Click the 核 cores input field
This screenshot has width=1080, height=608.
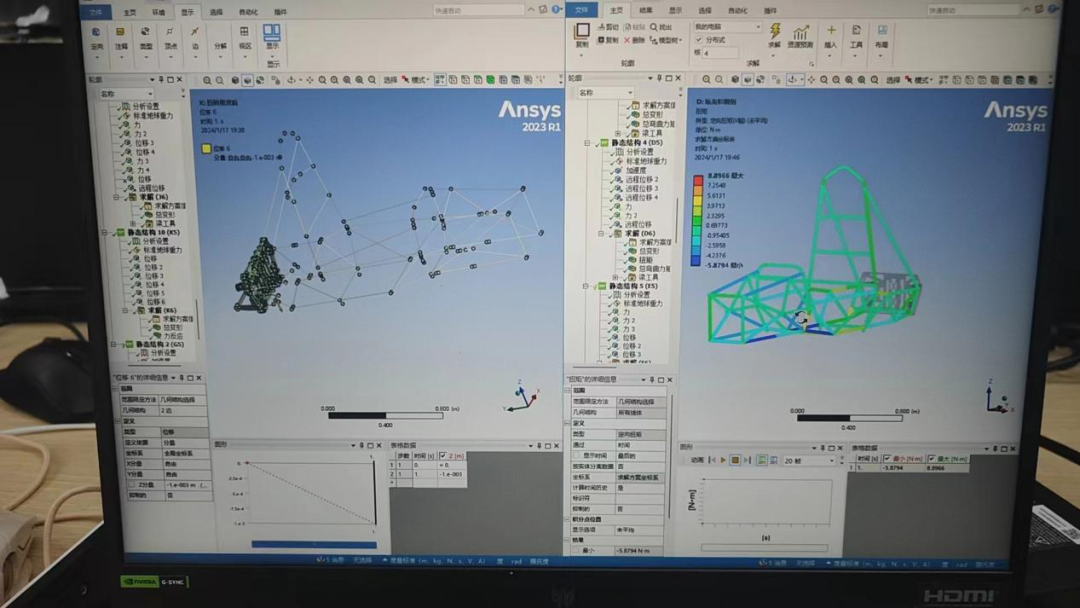click(x=720, y=53)
